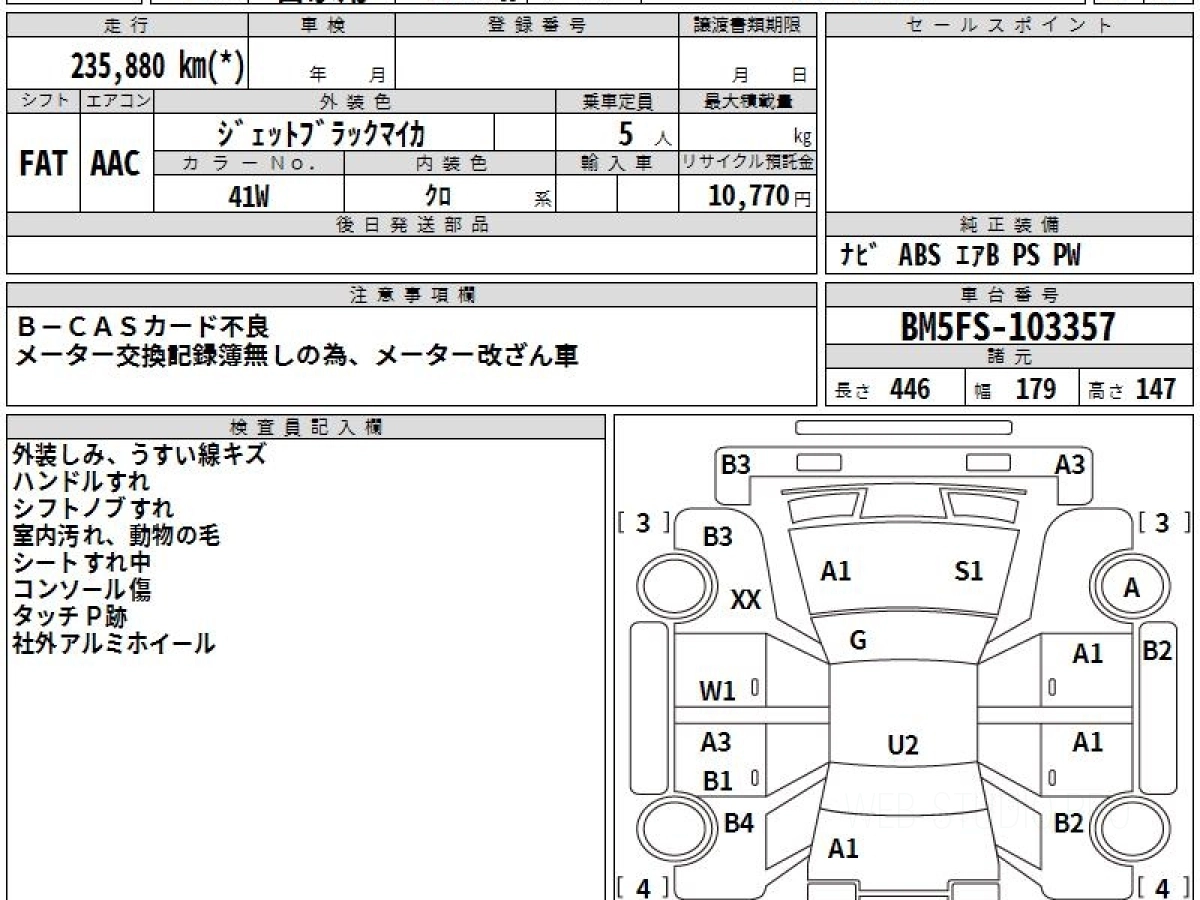The height and width of the screenshot is (900, 1200).
Task: Select length value 長さ 446
Action: tap(882, 389)
